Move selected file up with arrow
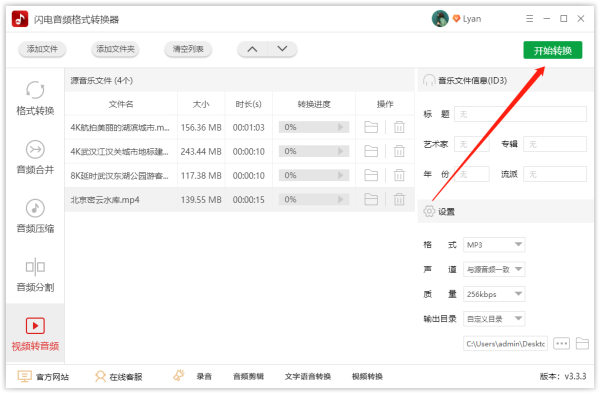The image size is (600, 394). [252, 49]
